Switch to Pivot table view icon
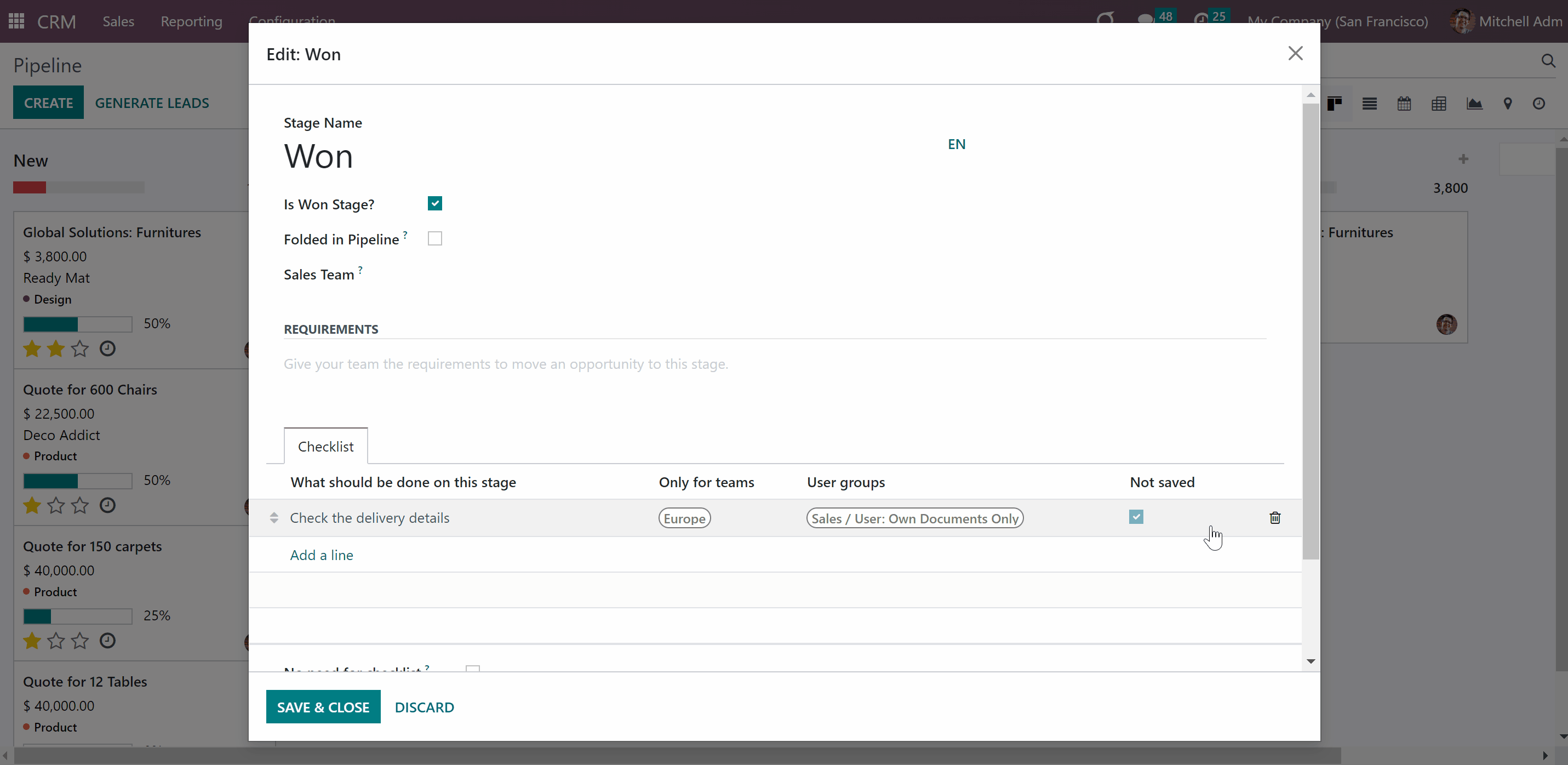The height and width of the screenshot is (765, 1568). point(1439,104)
